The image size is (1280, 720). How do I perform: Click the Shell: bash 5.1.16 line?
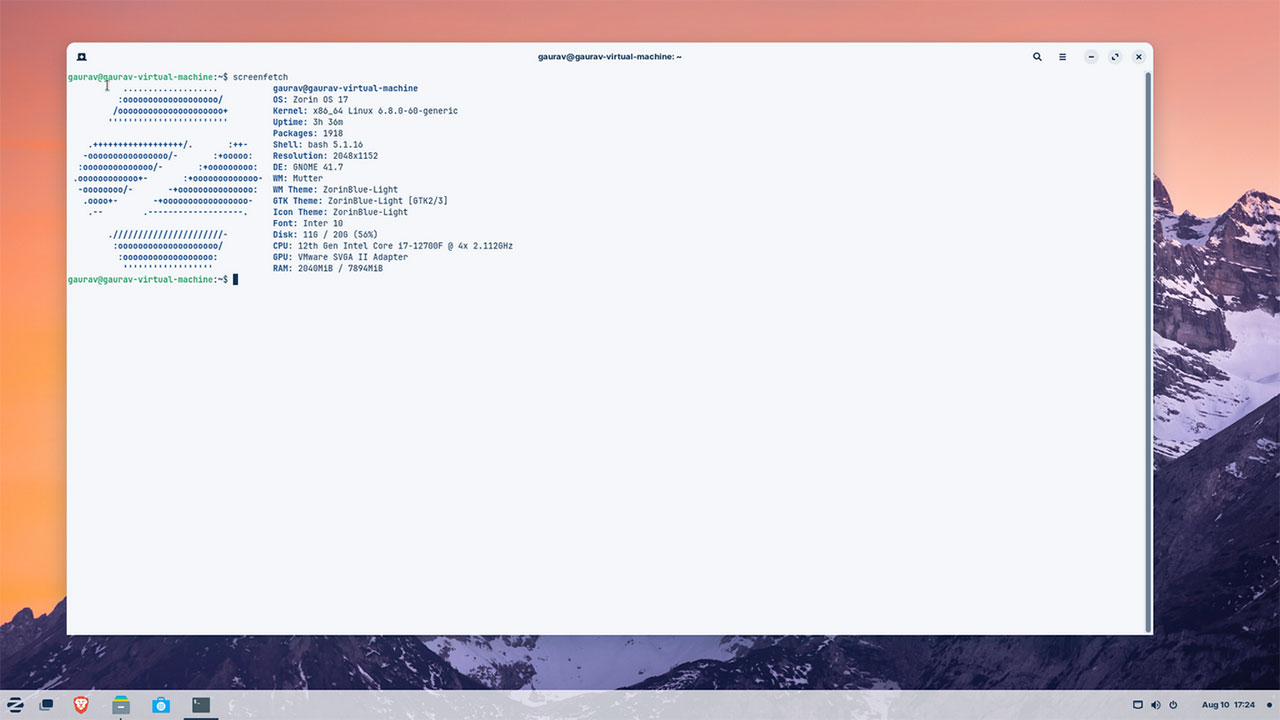(x=317, y=145)
